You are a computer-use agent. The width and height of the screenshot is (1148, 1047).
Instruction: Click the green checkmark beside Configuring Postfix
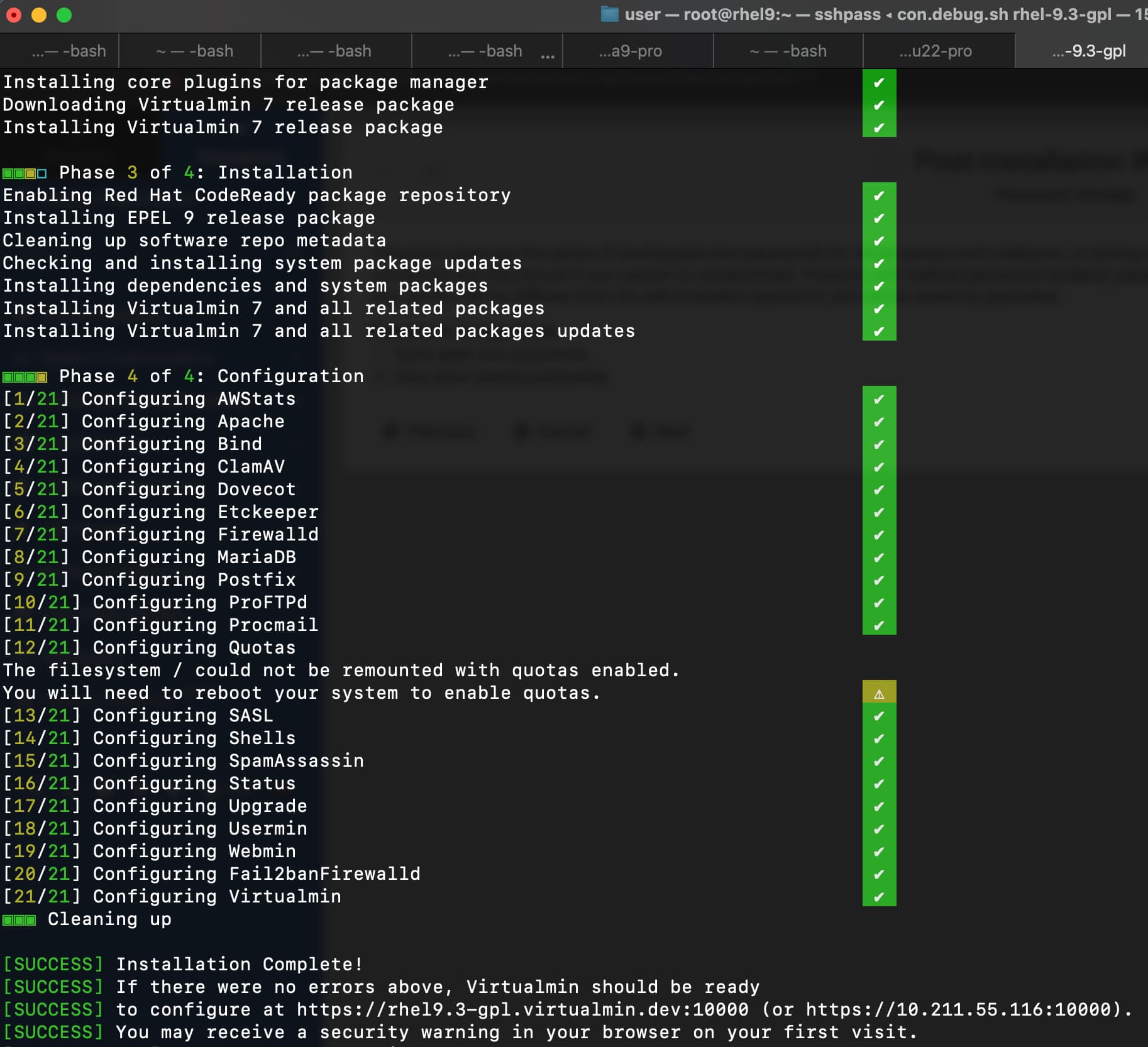point(879,579)
